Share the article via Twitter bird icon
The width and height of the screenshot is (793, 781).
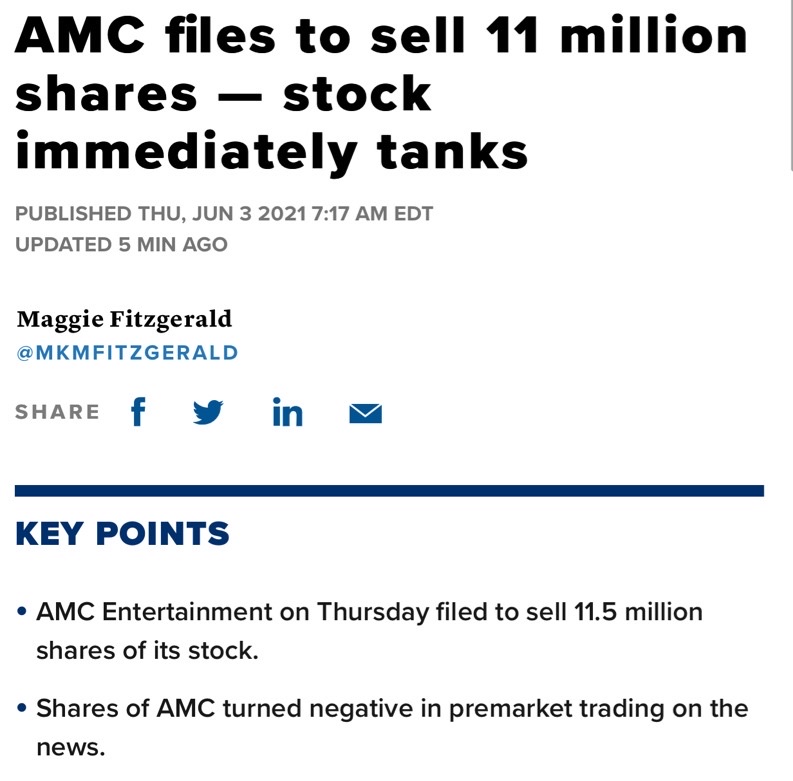[208, 412]
